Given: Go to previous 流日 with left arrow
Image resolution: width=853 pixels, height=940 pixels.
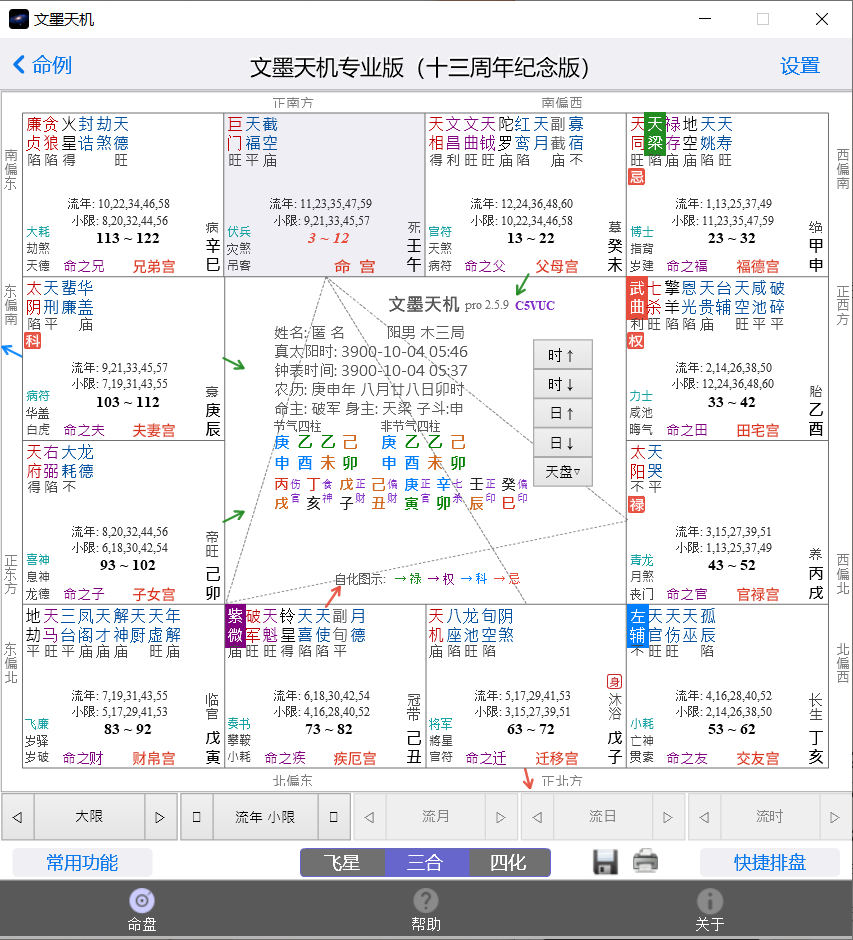Looking at the screenshot, I should 537,817.
